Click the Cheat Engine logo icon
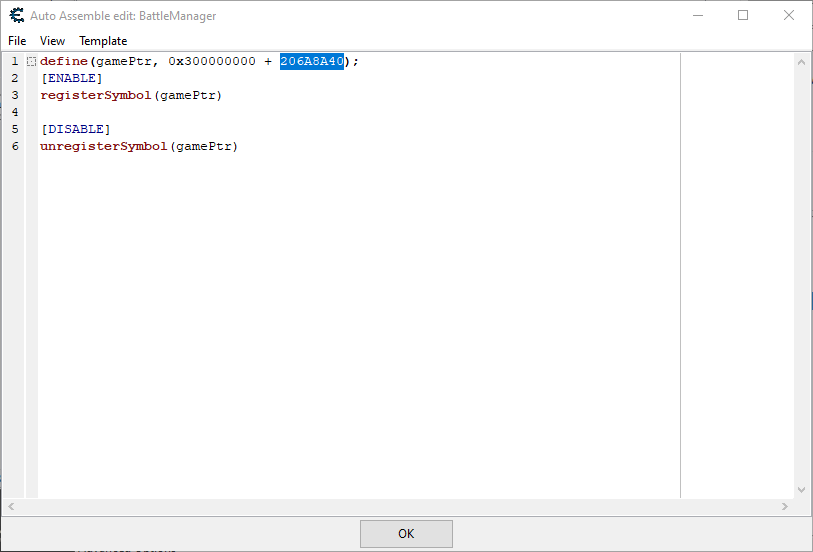This screenshot has height=552, width=813. (17, 16)
